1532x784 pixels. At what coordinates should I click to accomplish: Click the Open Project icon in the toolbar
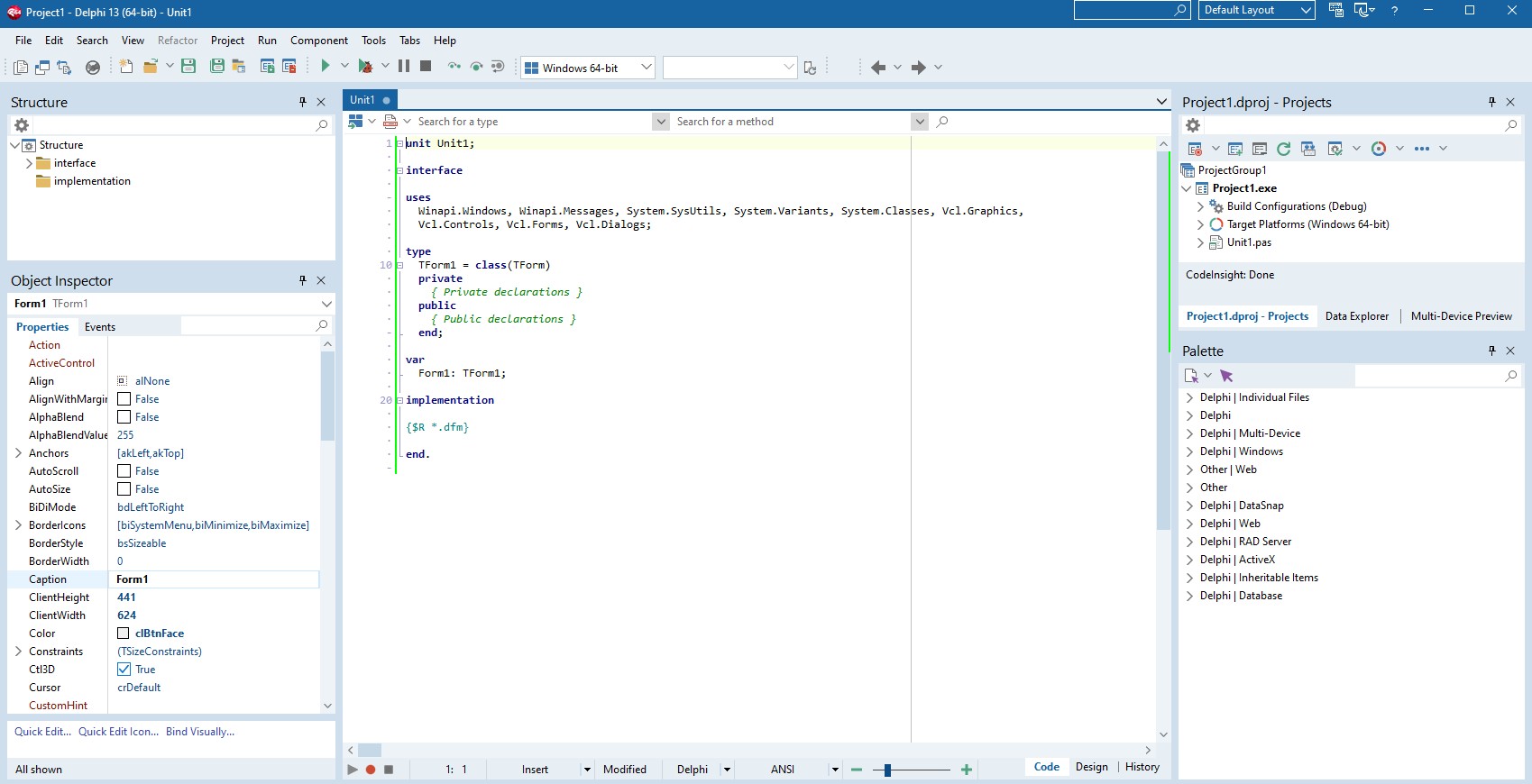[239, 66]
